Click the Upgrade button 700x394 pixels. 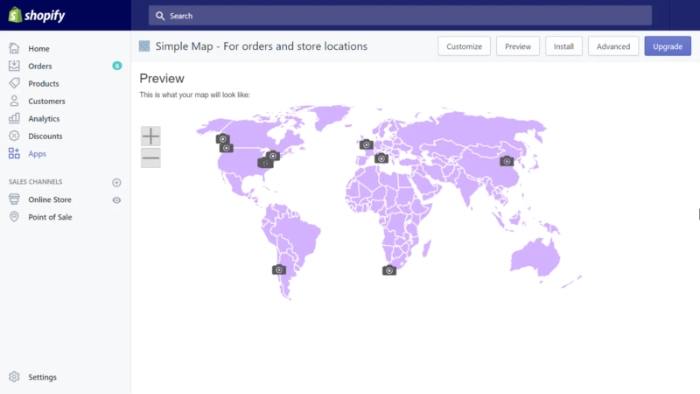click(667, 46)
